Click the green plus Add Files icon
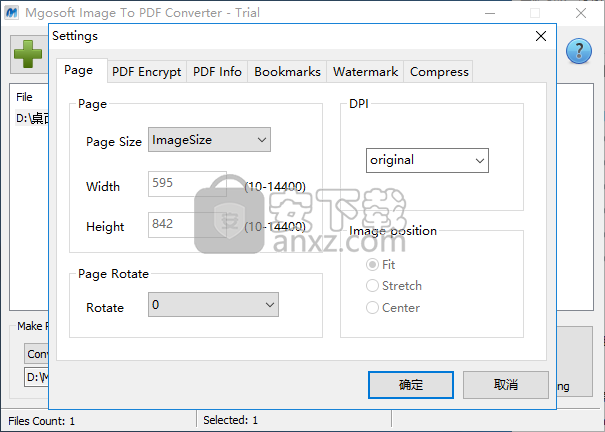Viewport: 605px width, 432px height. [29, 53]
